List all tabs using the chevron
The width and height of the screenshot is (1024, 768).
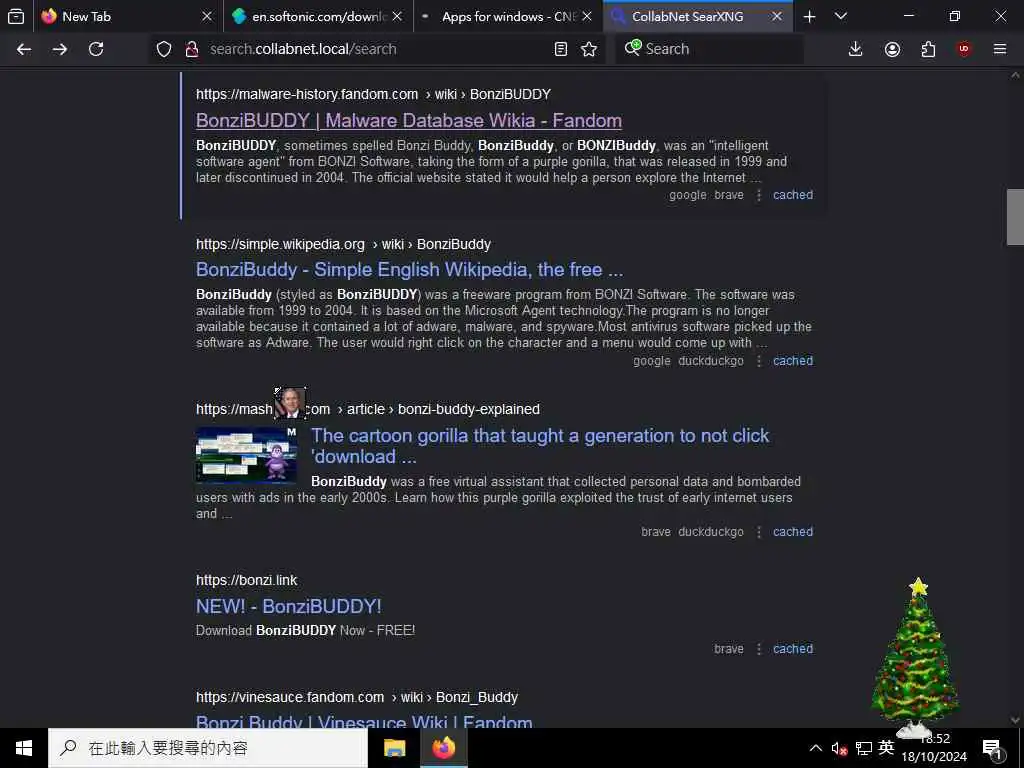click(841, 16)
